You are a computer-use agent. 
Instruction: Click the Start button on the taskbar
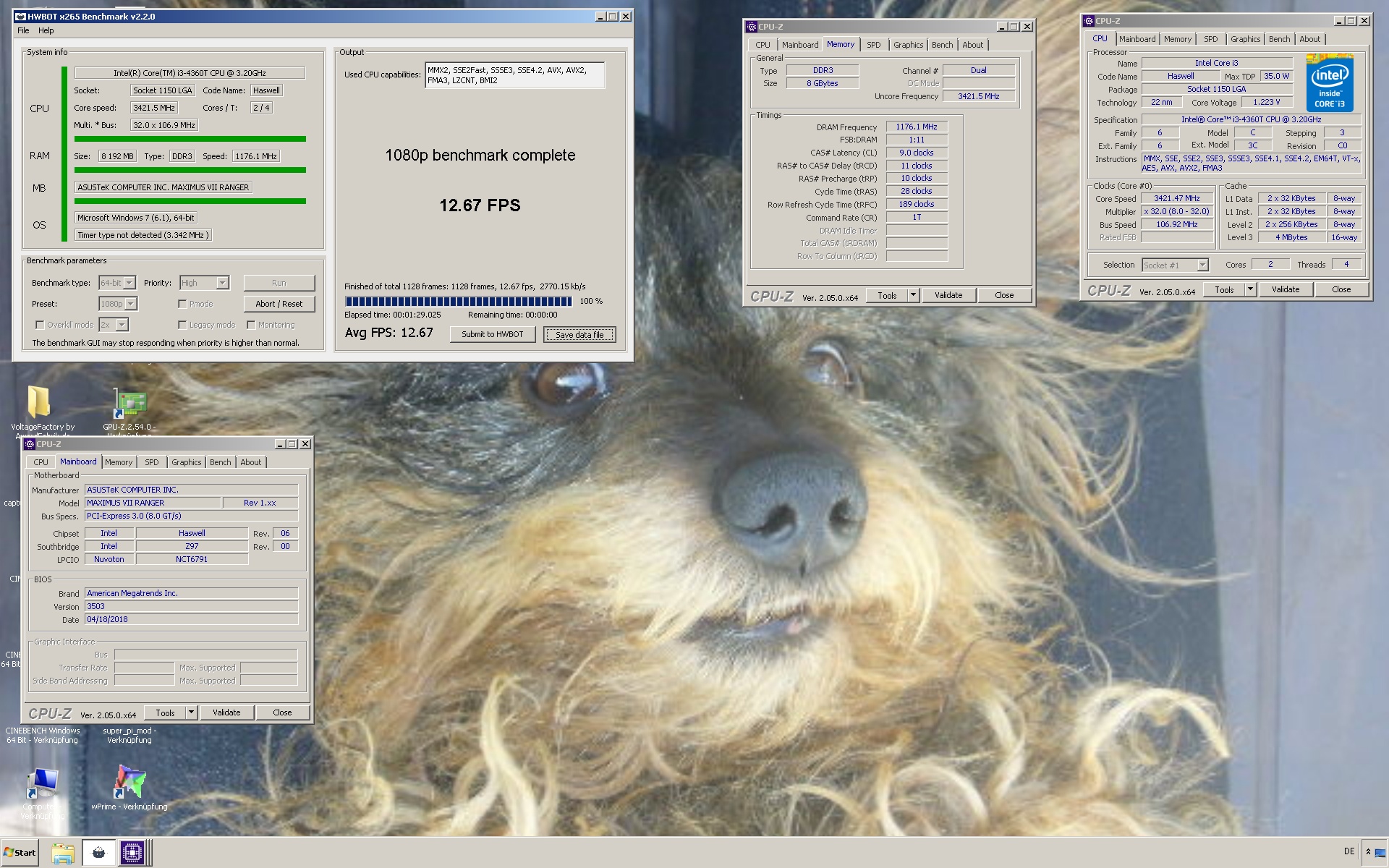tap(20, 852)
